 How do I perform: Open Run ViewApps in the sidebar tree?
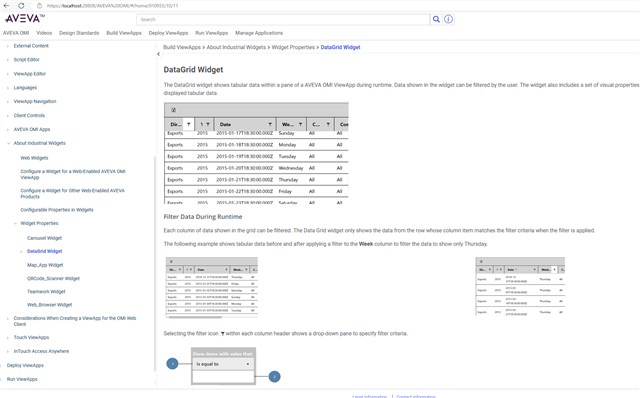tap(22, 379)
